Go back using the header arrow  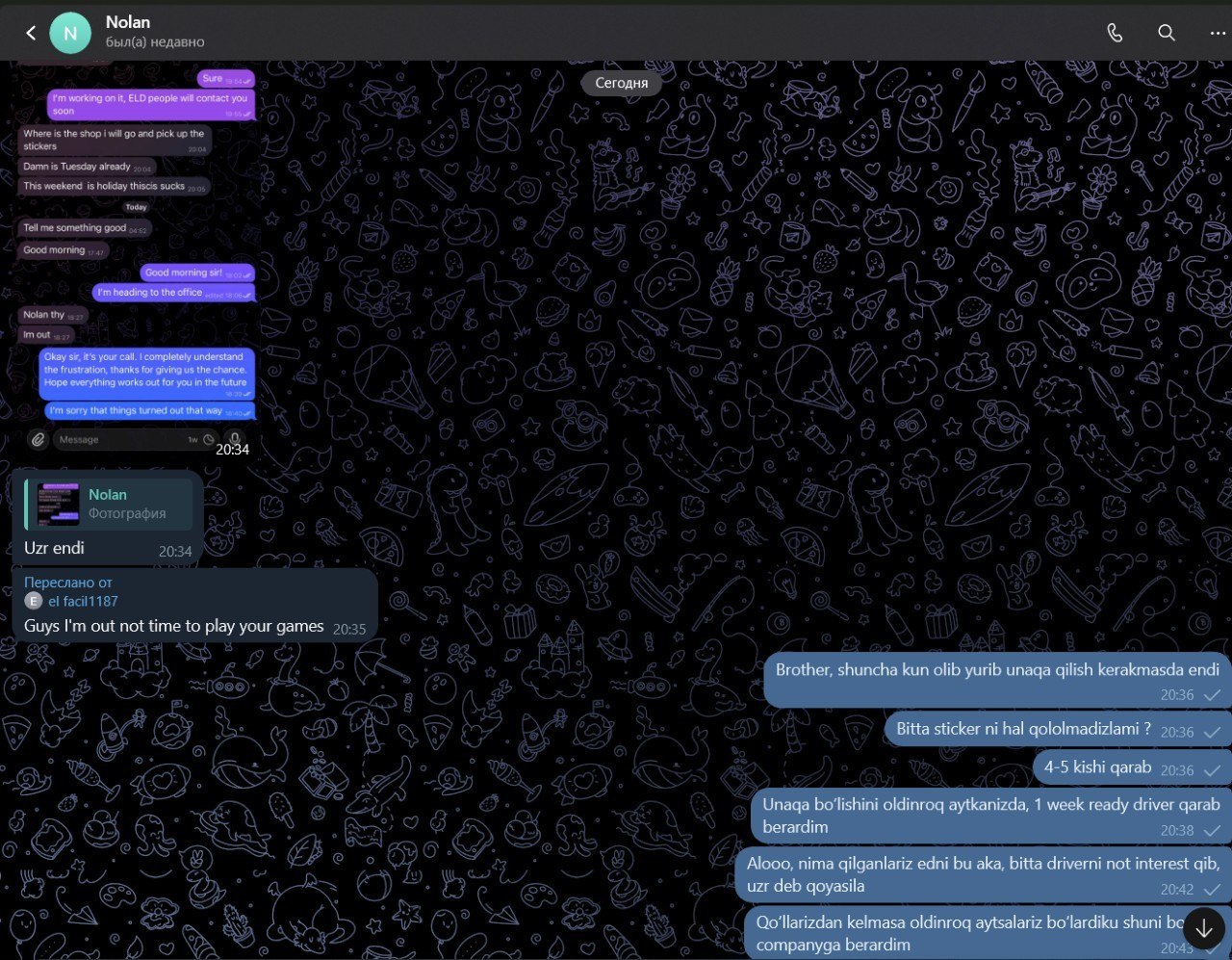click(x=31, y=33)
